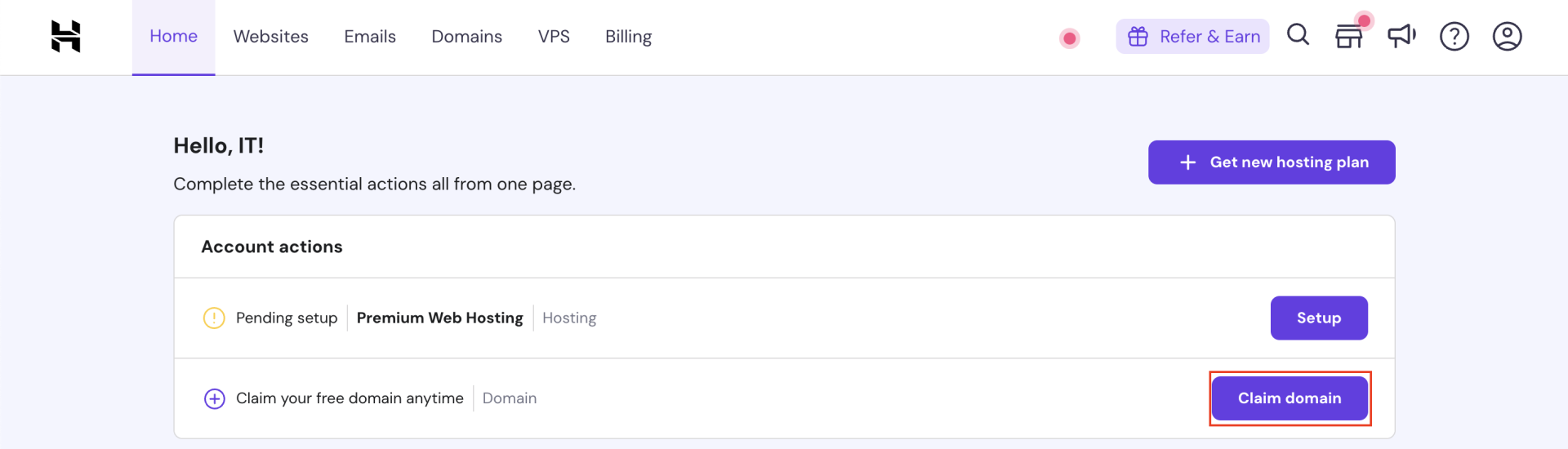This screenshot has width=1568, height=449.
Task: Click the pink dot beside Refer & Earn
Action: coord(1069,38)
